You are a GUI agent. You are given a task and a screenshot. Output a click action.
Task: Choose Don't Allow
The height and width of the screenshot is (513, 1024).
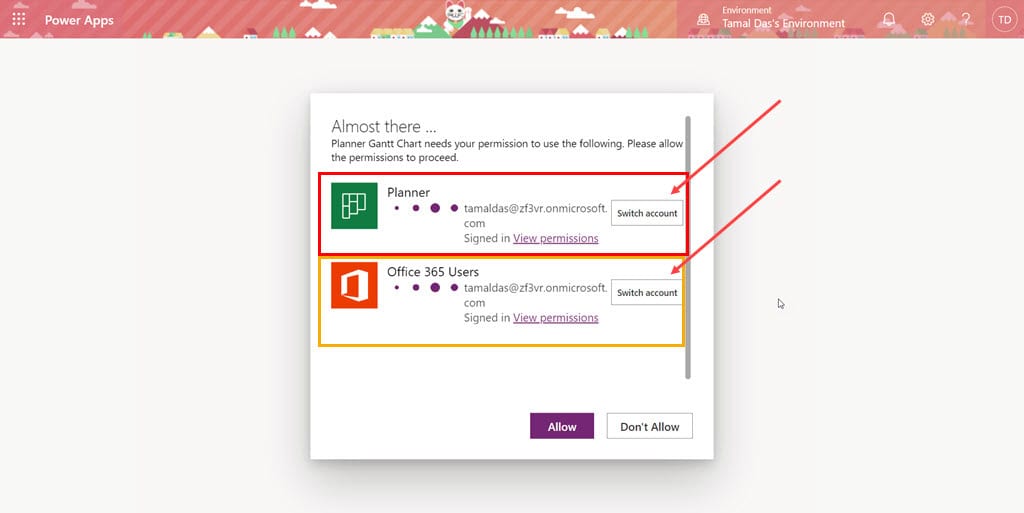[650, 426]
